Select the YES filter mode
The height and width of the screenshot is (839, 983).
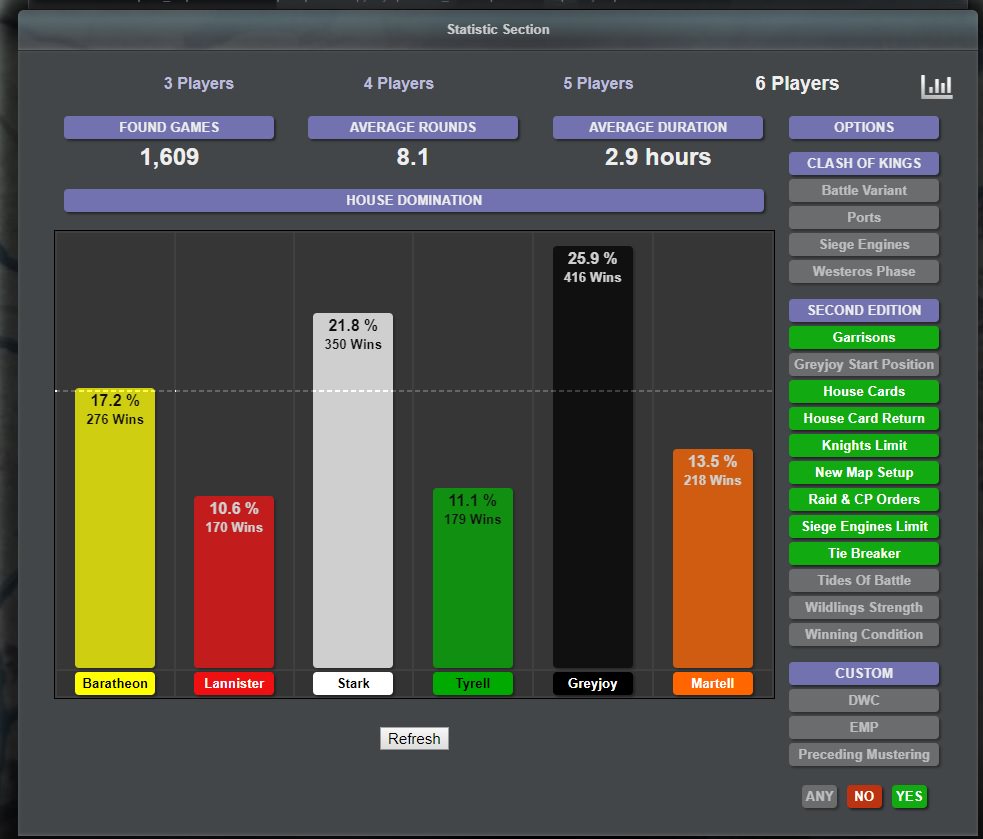click(909, 797)
